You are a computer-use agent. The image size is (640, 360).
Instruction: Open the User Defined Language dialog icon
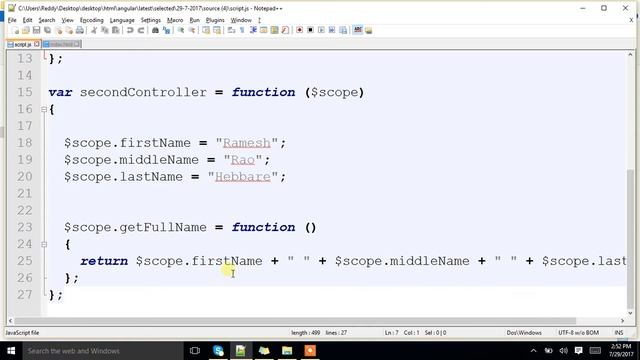[264, 30]
